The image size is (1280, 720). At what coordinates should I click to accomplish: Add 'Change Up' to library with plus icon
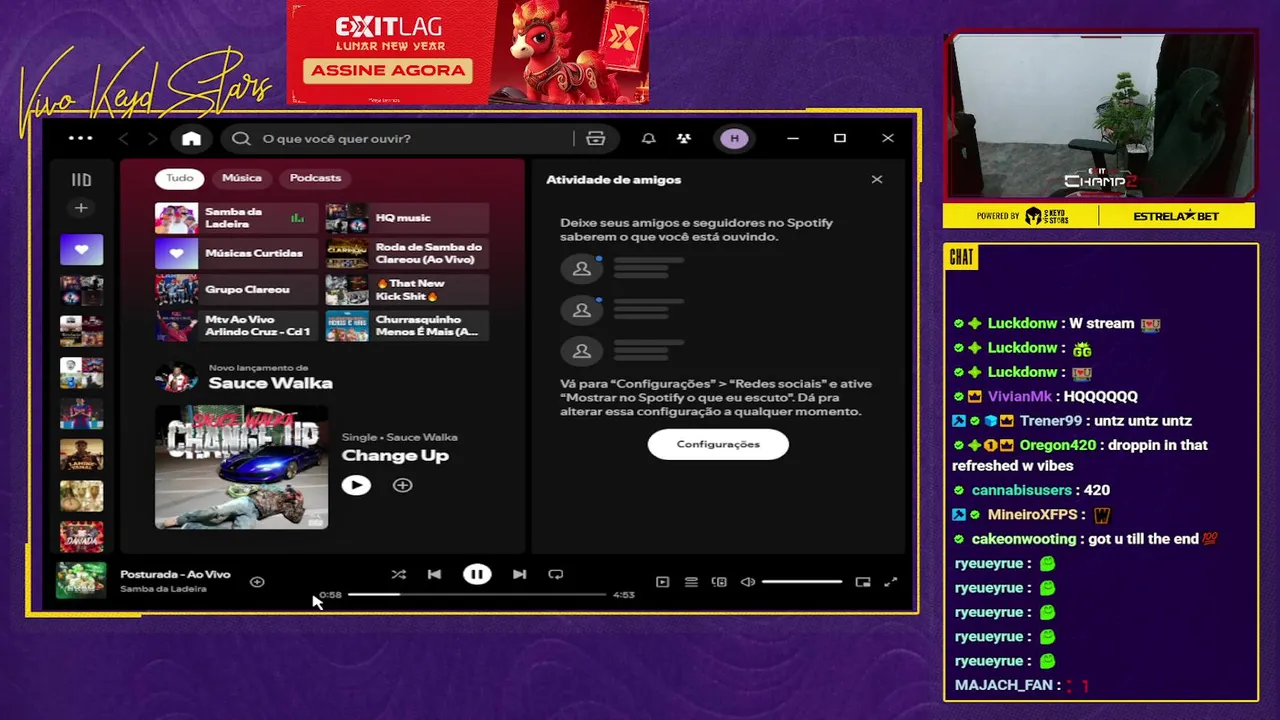(402, 485)
